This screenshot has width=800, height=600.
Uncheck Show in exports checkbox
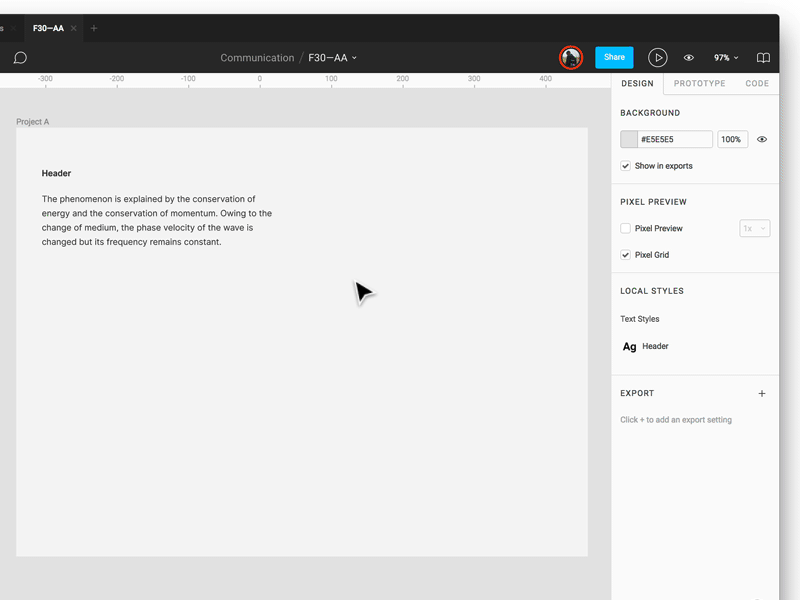[626, 166]
